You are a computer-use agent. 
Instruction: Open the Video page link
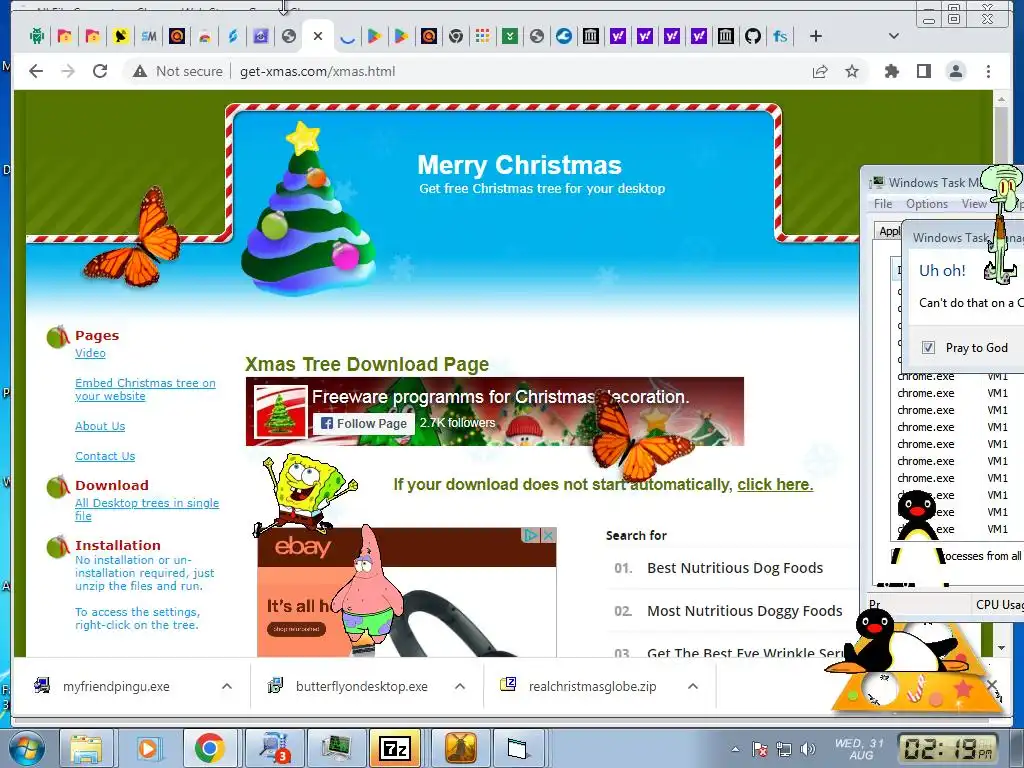click(x=90, y=353)
